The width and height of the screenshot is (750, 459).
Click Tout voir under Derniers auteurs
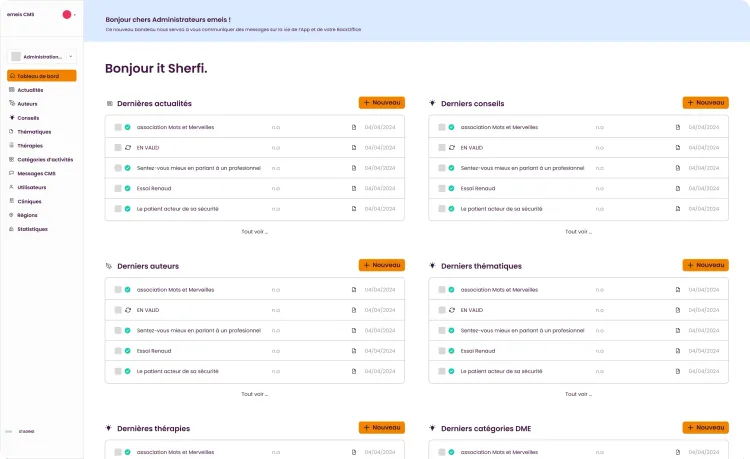(x=254, y=394)
